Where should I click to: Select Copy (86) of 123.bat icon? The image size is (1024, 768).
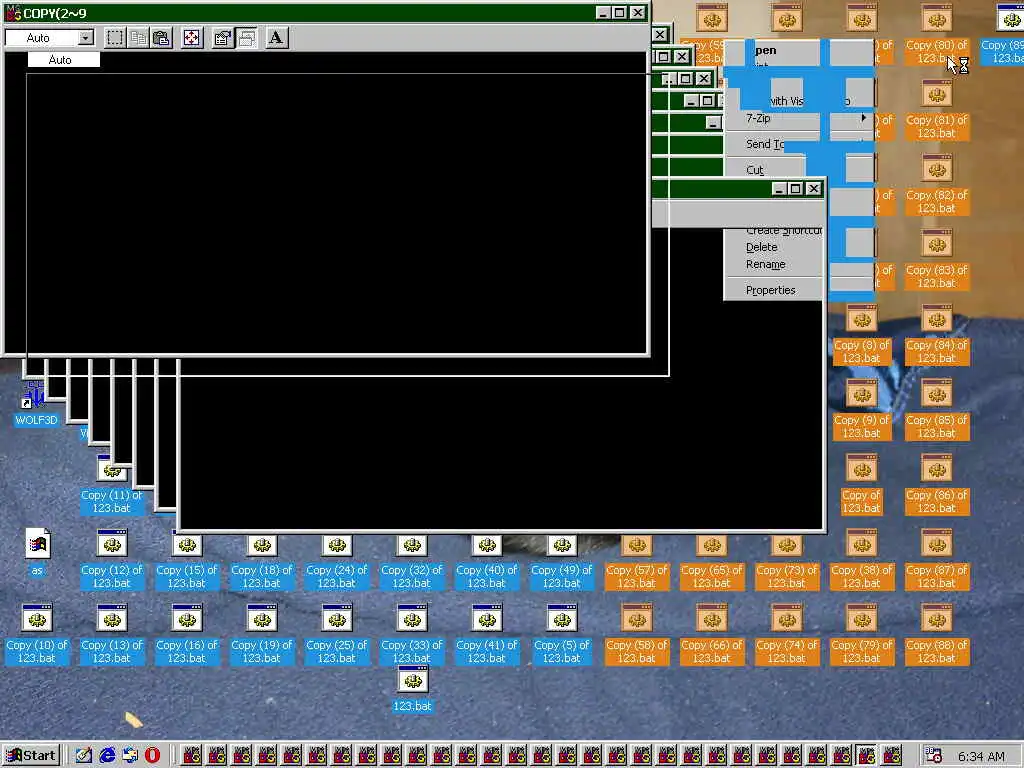937,485
